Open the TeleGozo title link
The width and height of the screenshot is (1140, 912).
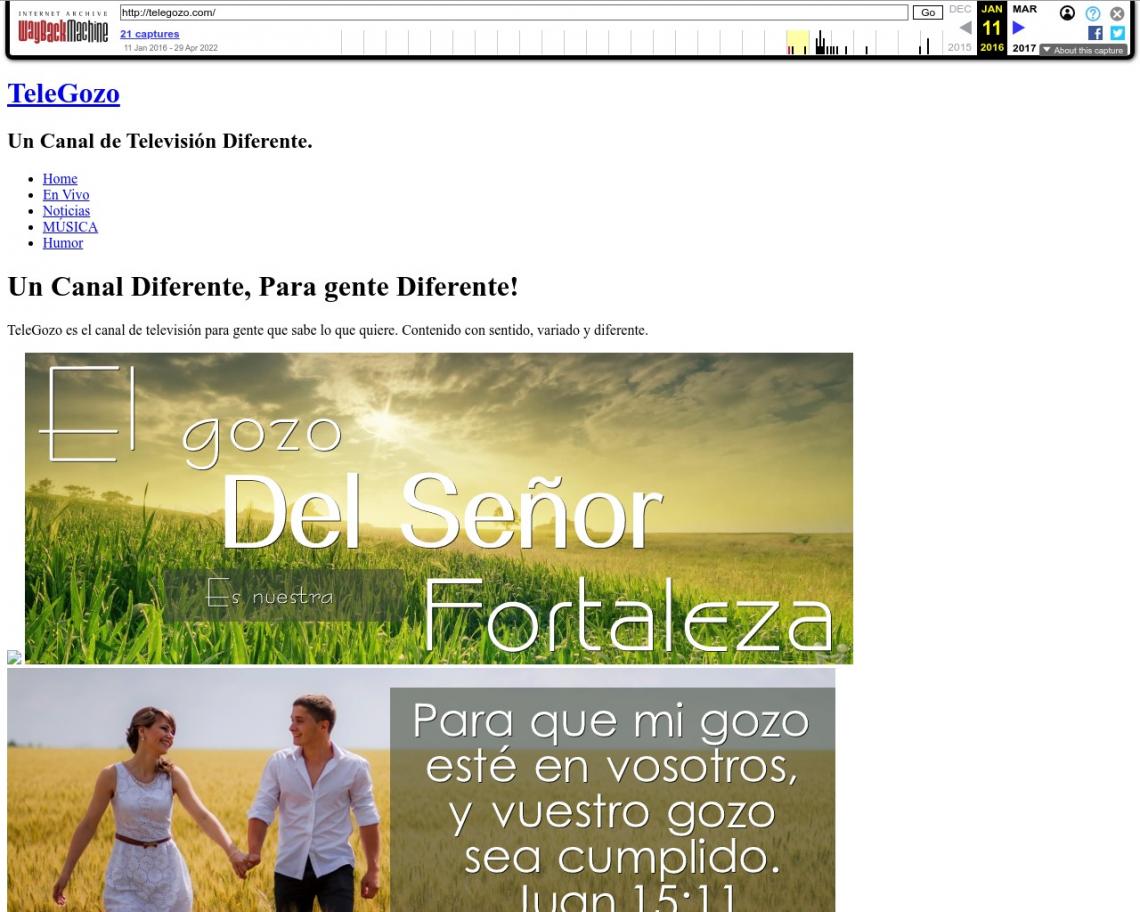click(63, 94)
